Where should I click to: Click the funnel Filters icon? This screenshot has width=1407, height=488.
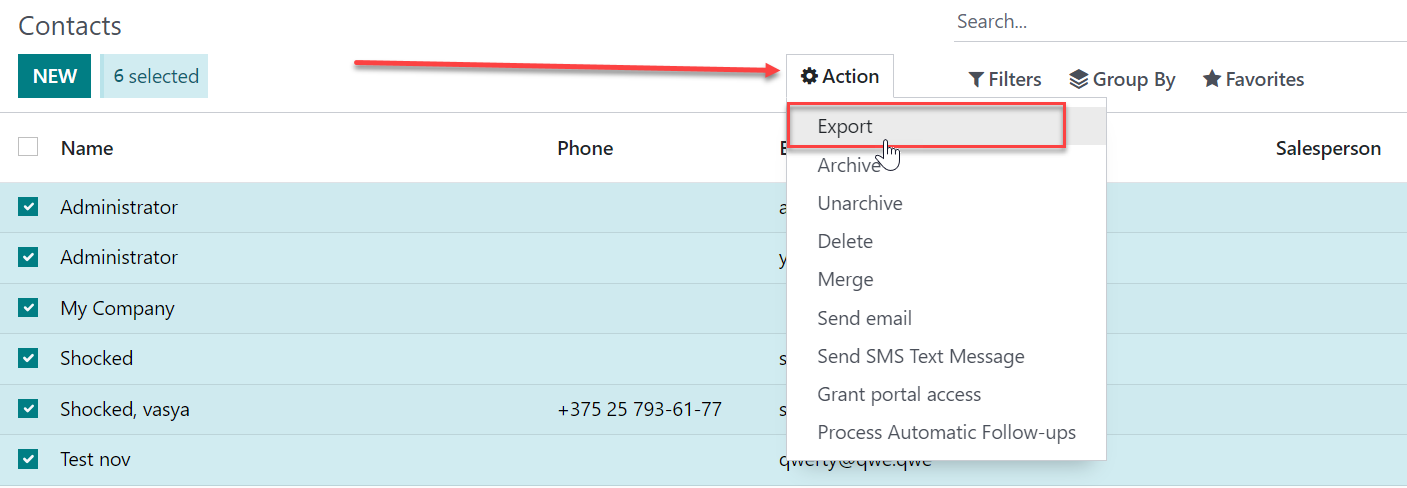pyautogui.click(x=976, y=79)
